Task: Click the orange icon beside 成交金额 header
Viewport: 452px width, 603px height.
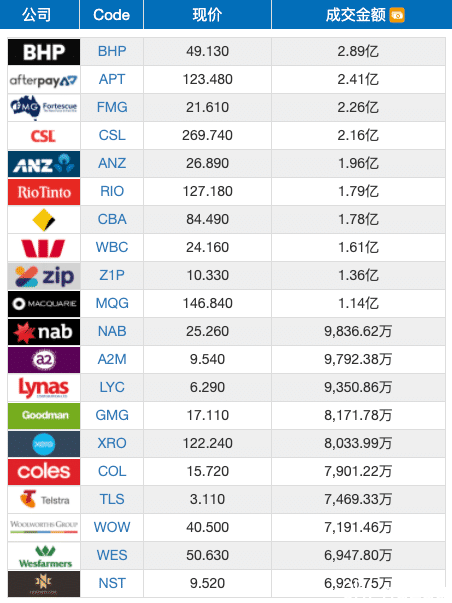Action: (x=397, y=15)
